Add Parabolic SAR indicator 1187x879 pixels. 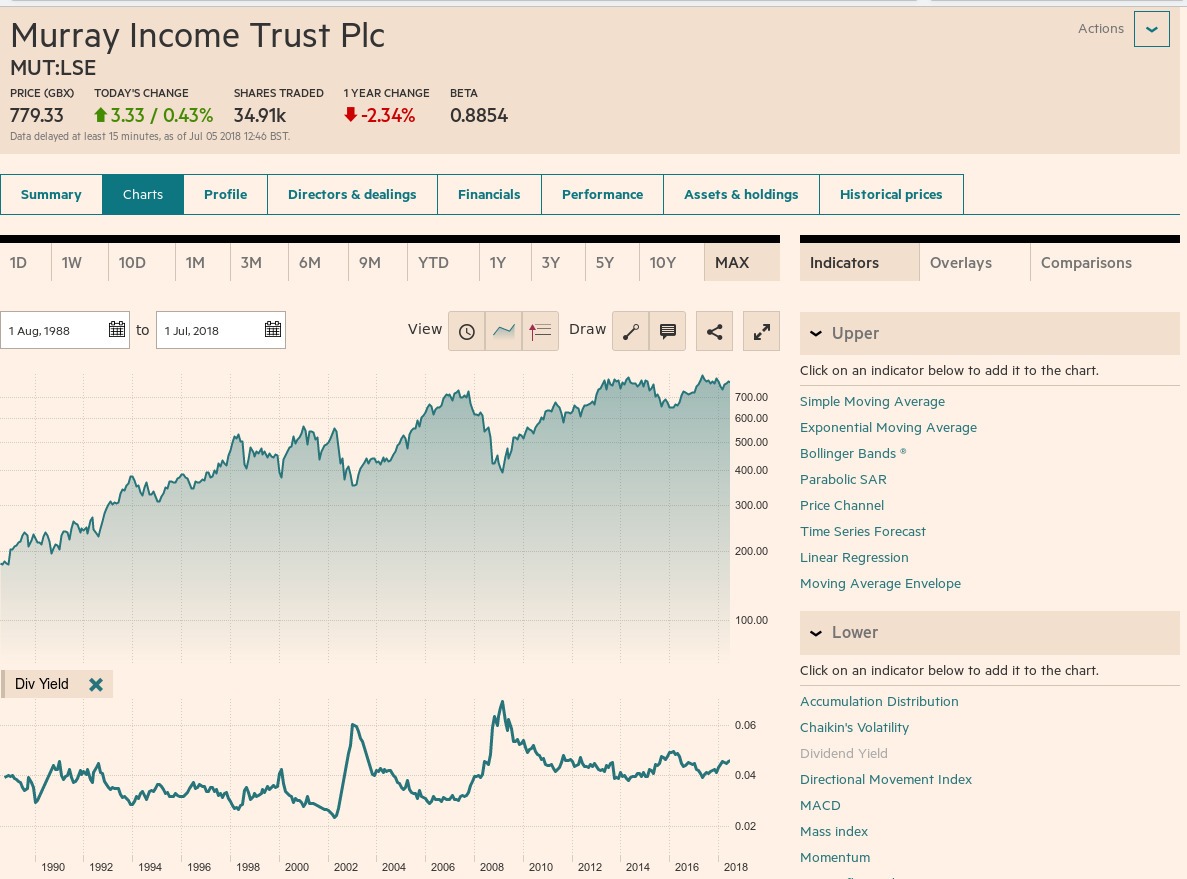(843, 480)
